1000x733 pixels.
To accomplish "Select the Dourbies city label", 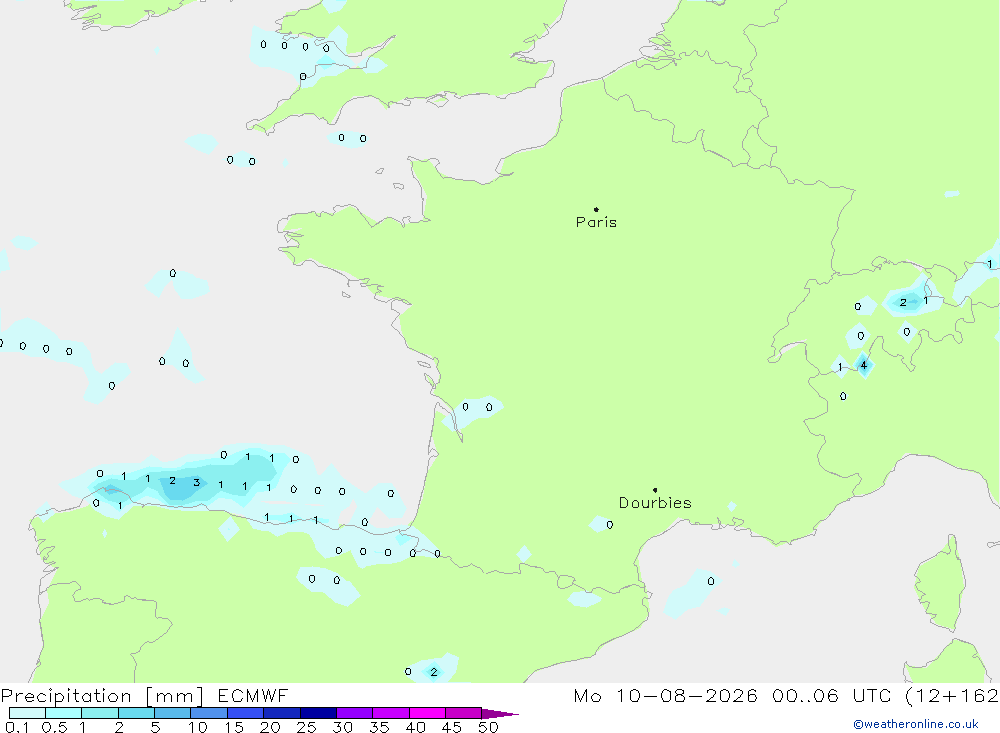I will click(x=655, y=503).
